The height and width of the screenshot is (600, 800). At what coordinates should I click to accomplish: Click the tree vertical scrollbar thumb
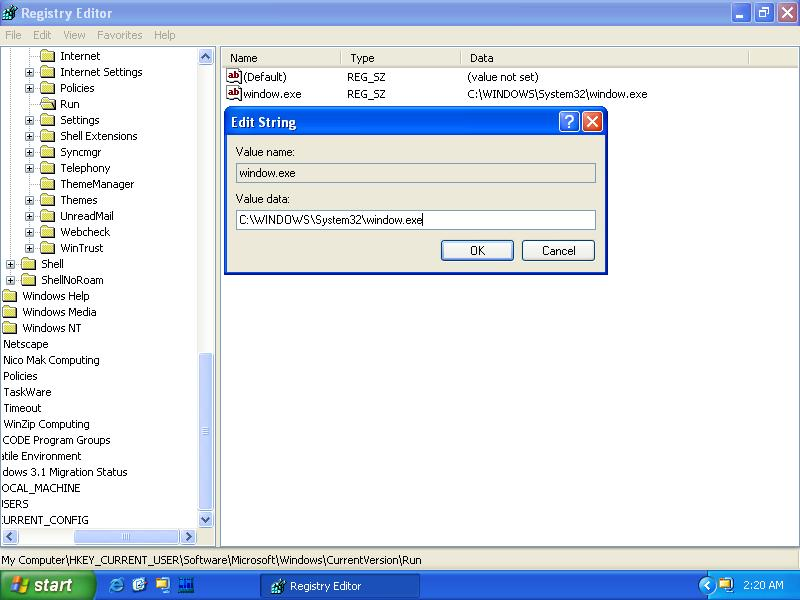coord(205,431)
